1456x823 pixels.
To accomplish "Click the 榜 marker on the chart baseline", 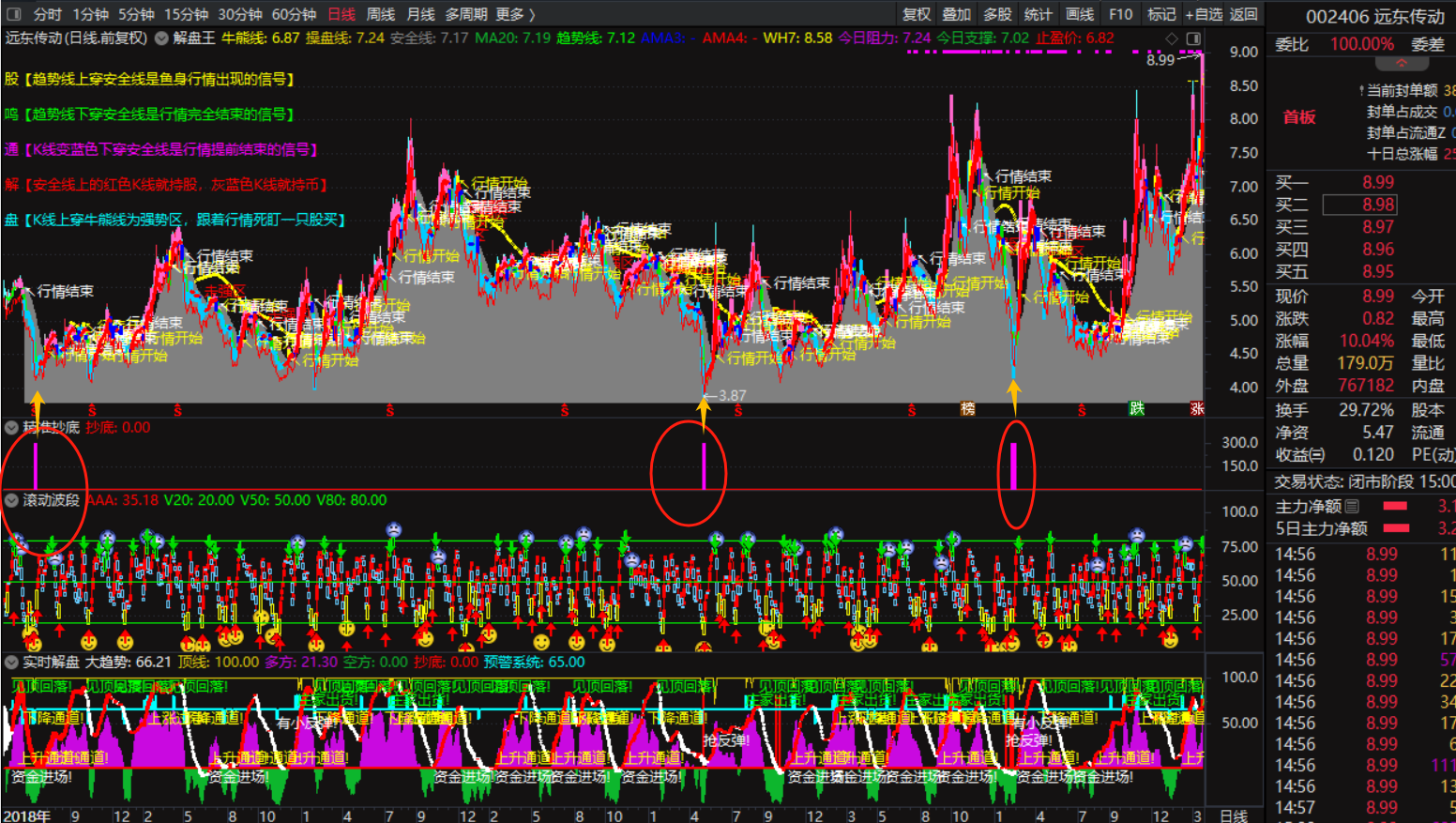I will tap(967, 409).
